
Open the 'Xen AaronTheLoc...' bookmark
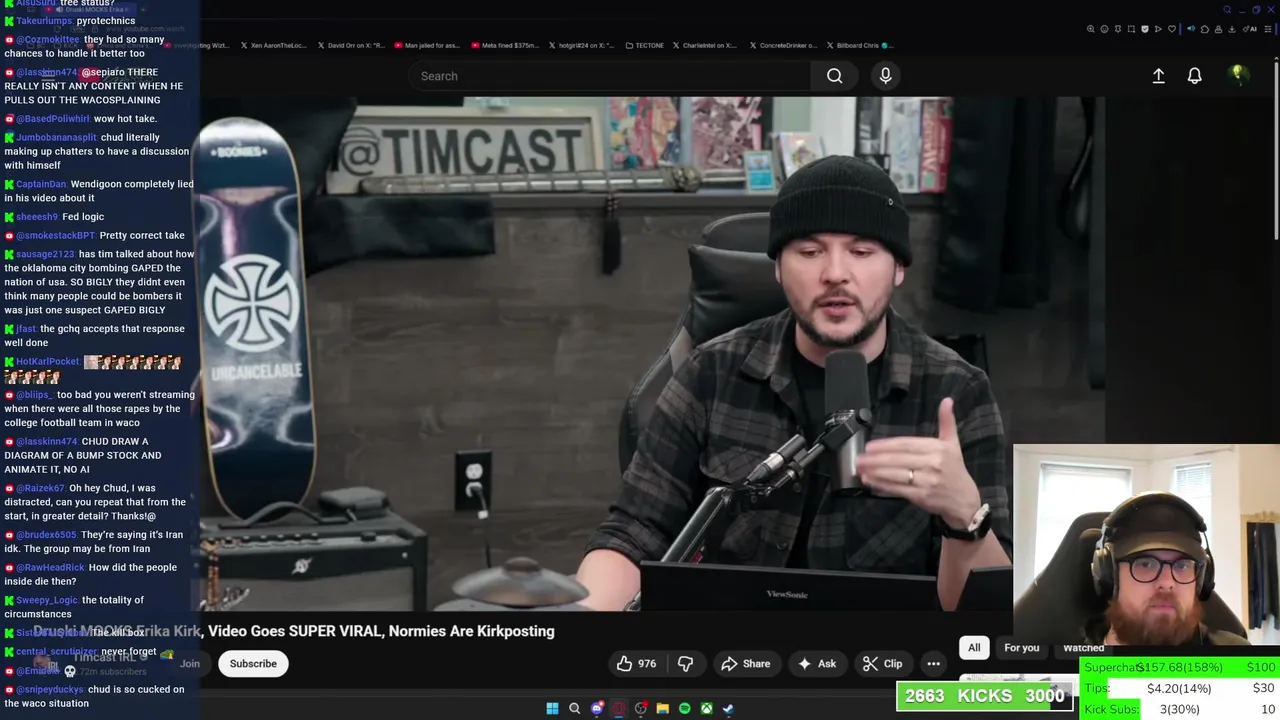coord(273,45)
